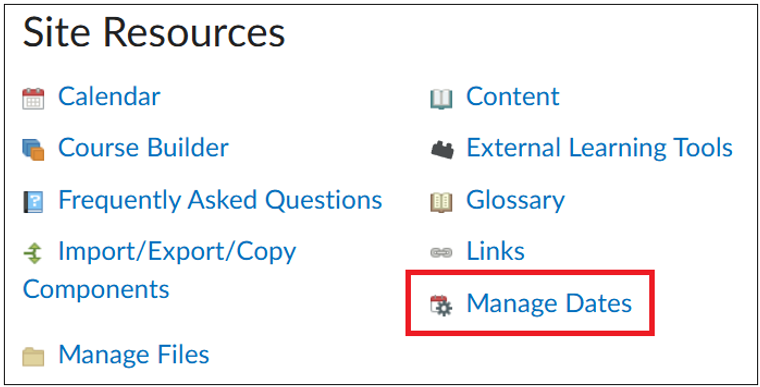Click the Content open-book icon
Image resolution: width=760 pixels, height=387 pixels.
coord(442,98)
